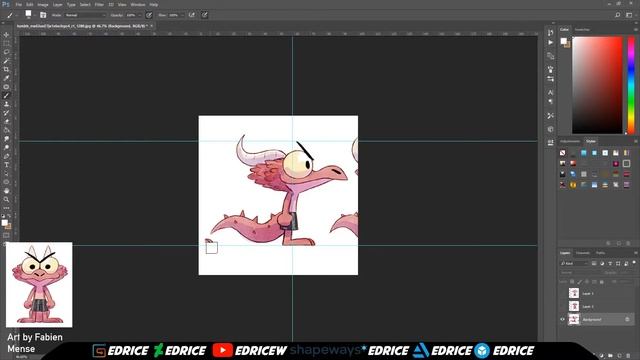Swap foreground and background colors

(x=9, y=216)
